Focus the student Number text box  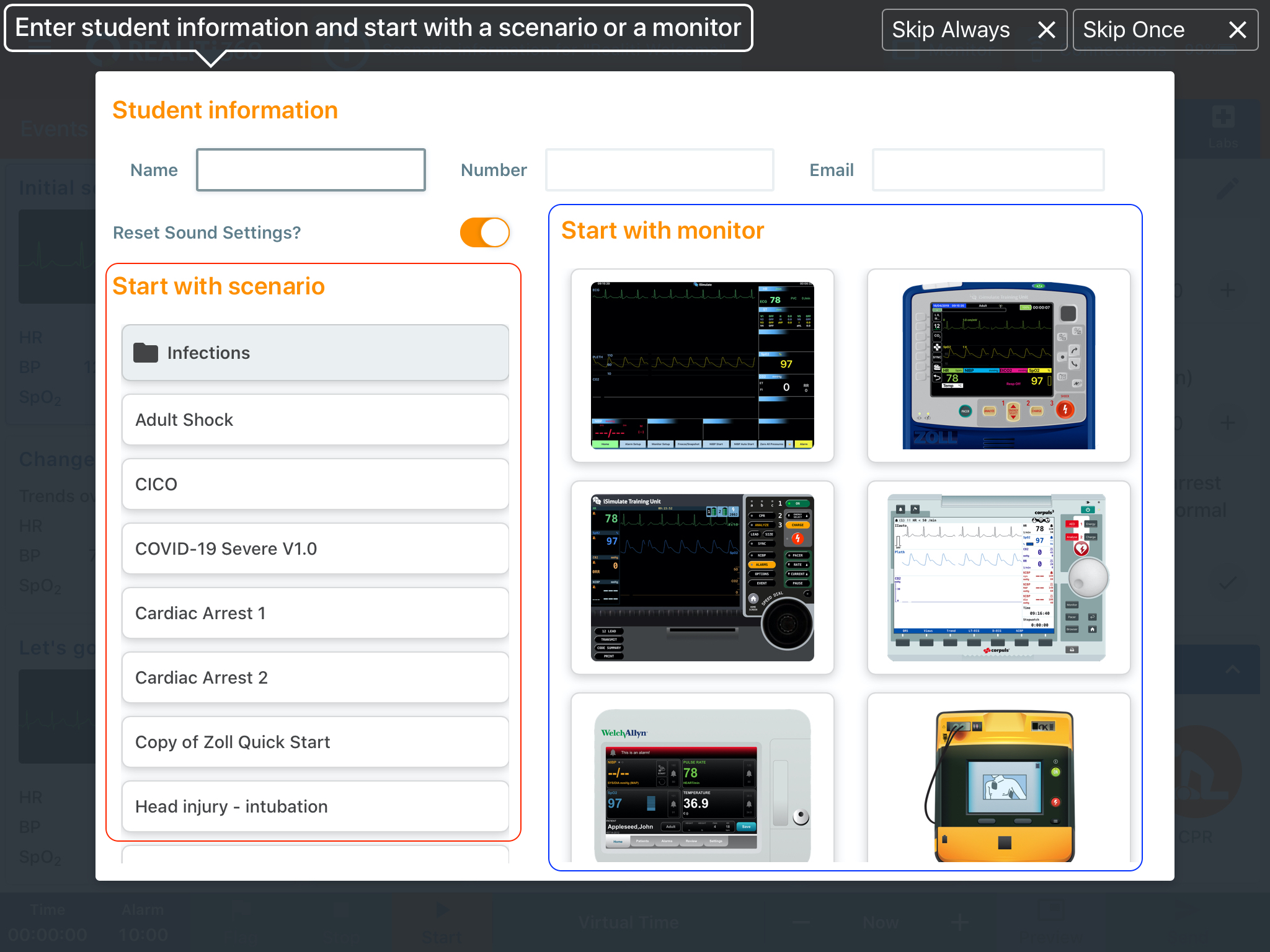point(659,170)
